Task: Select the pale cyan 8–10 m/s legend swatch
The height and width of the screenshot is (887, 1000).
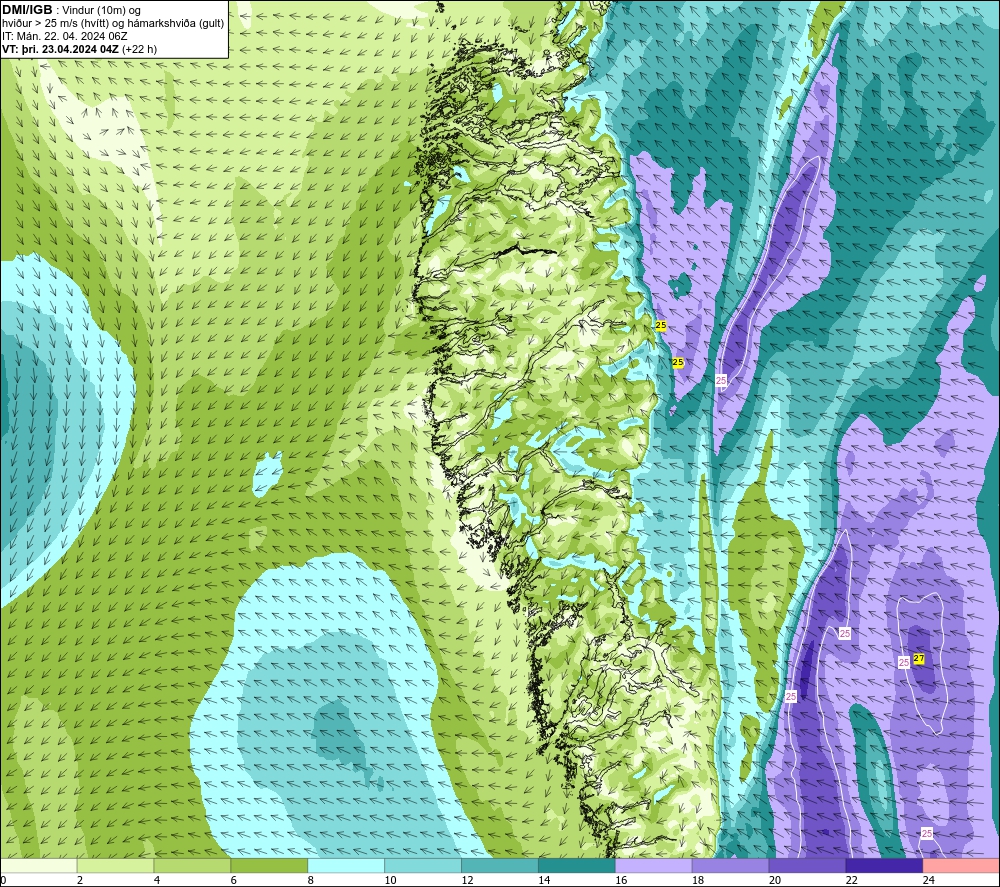Action: 346,865
